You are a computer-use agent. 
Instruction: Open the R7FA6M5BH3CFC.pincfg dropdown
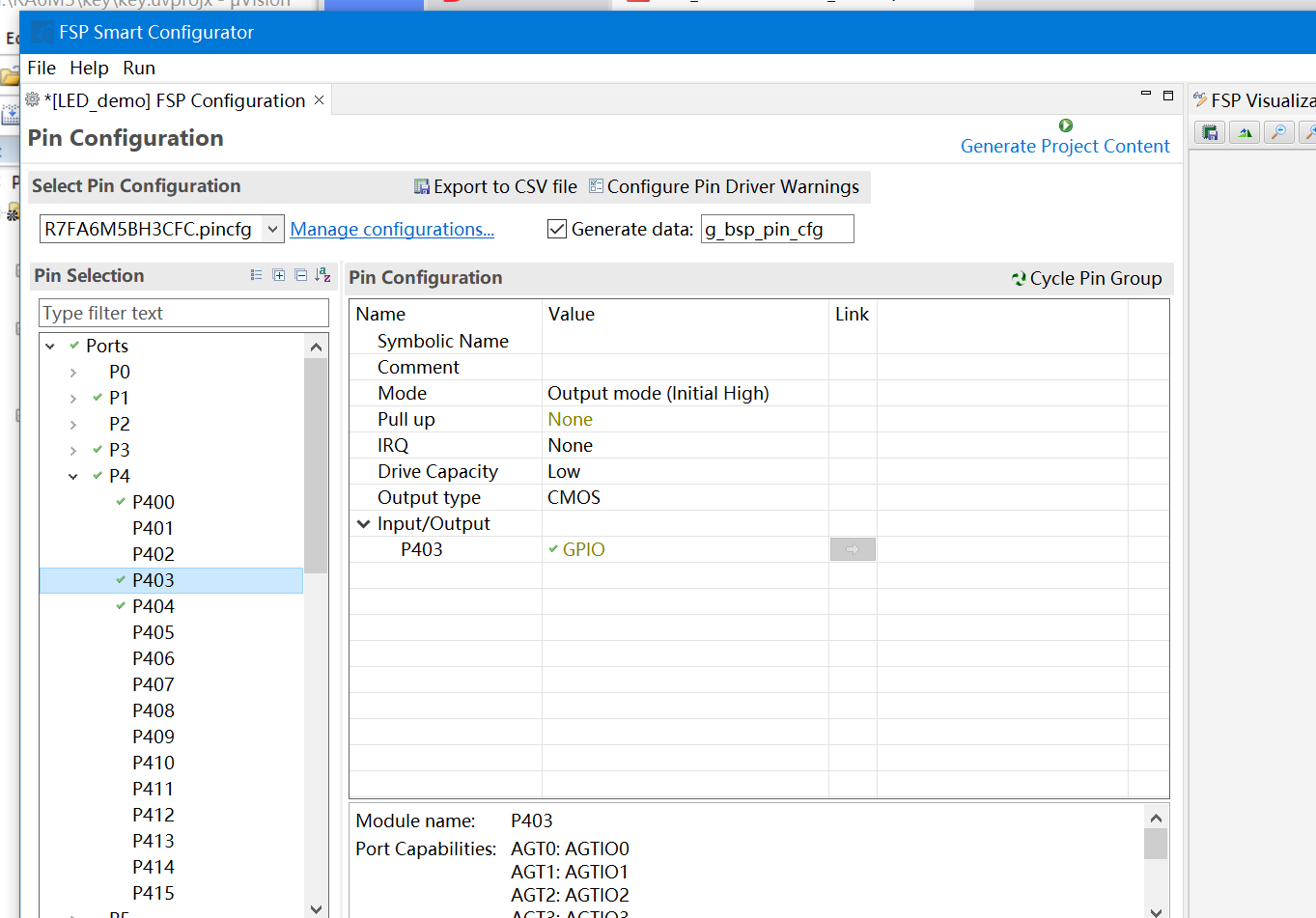click(273, 229)
